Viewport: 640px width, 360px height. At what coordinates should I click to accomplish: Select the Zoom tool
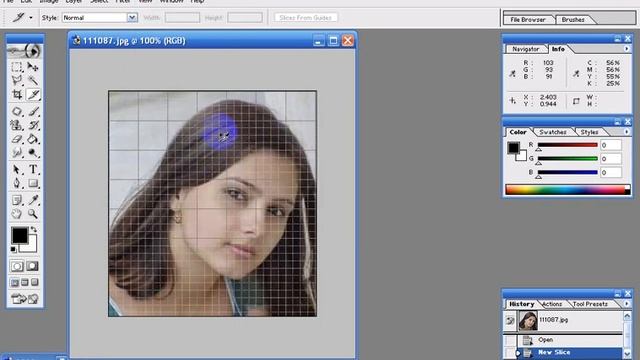point(33,213)
